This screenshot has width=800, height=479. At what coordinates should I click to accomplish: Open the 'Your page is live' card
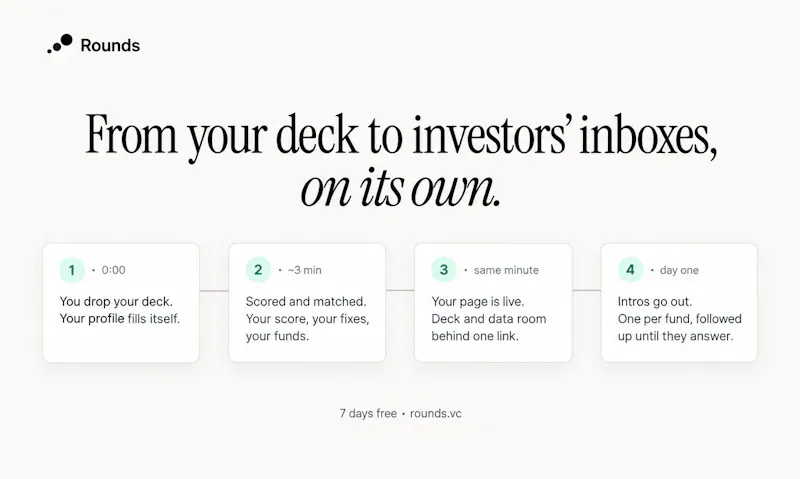tap(493, 303)
